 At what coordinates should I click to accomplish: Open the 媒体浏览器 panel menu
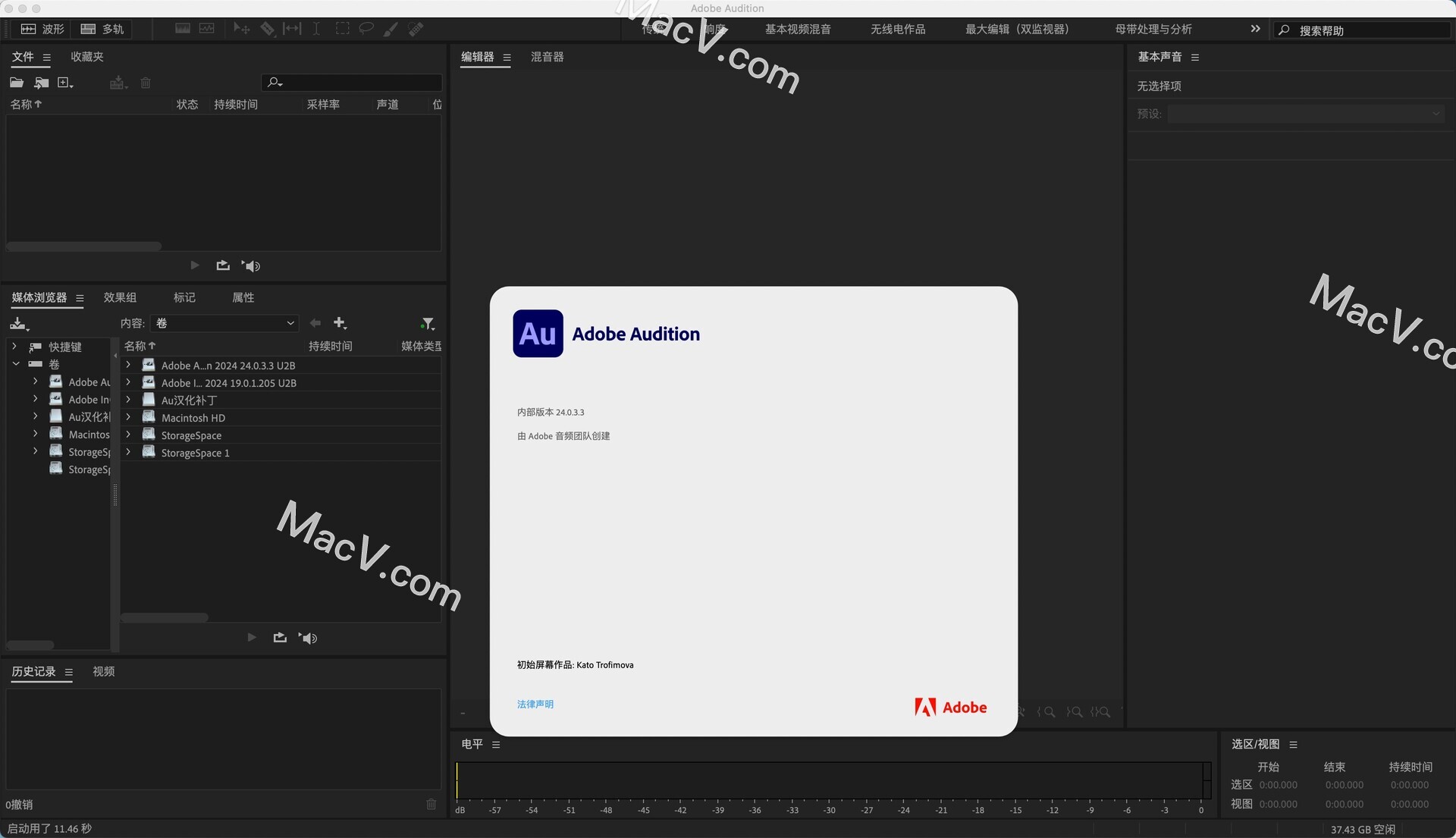point(80,298)
